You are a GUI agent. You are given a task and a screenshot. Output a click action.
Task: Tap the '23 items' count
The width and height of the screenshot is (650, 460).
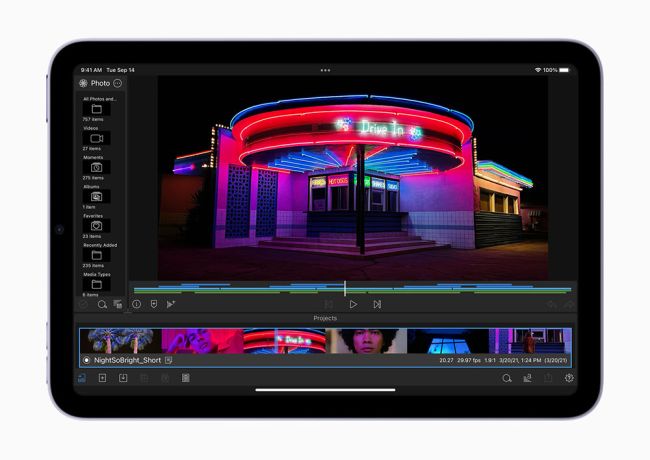(x=92, y=236)
